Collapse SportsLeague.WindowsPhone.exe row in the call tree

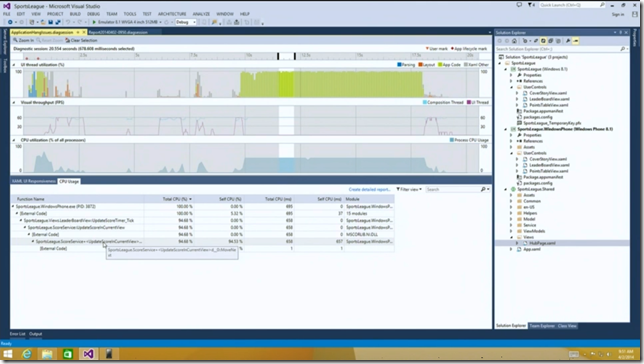pos(13,206)
